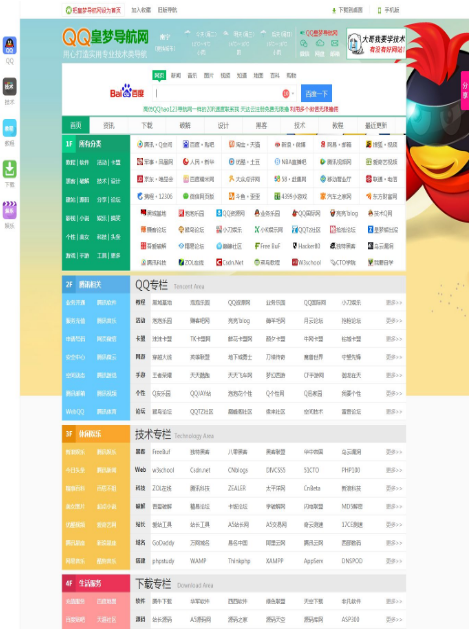Open the Csdn.Net site link
The image size is (471, 629).
coord(230,262)
